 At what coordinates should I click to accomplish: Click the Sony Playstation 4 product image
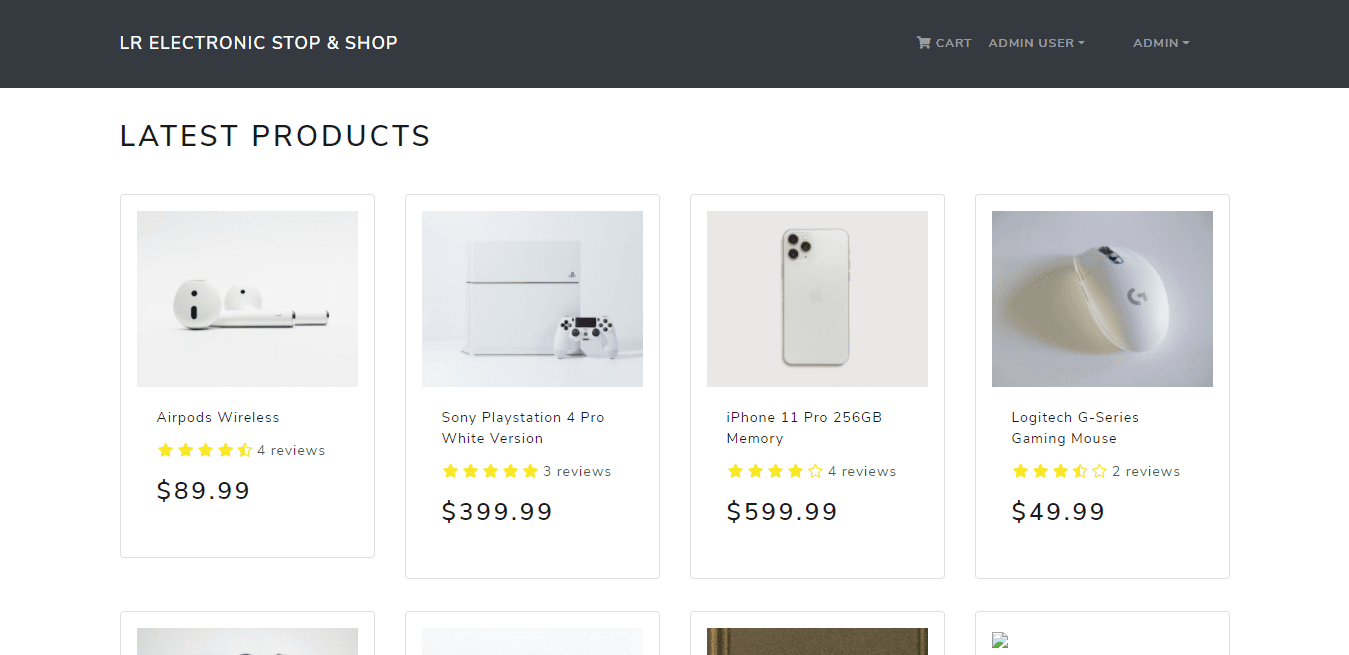tap(531, 298)
